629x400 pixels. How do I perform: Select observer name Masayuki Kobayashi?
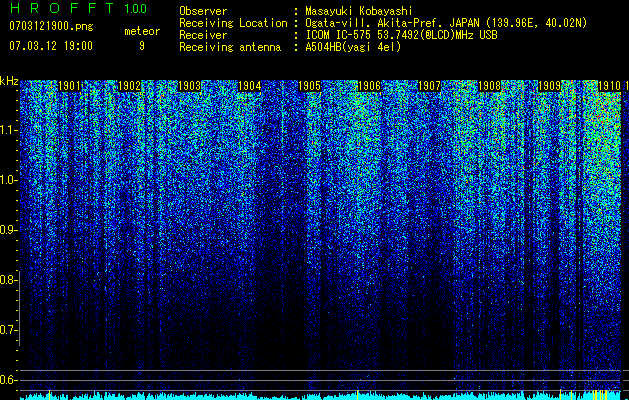coord(359,11)
